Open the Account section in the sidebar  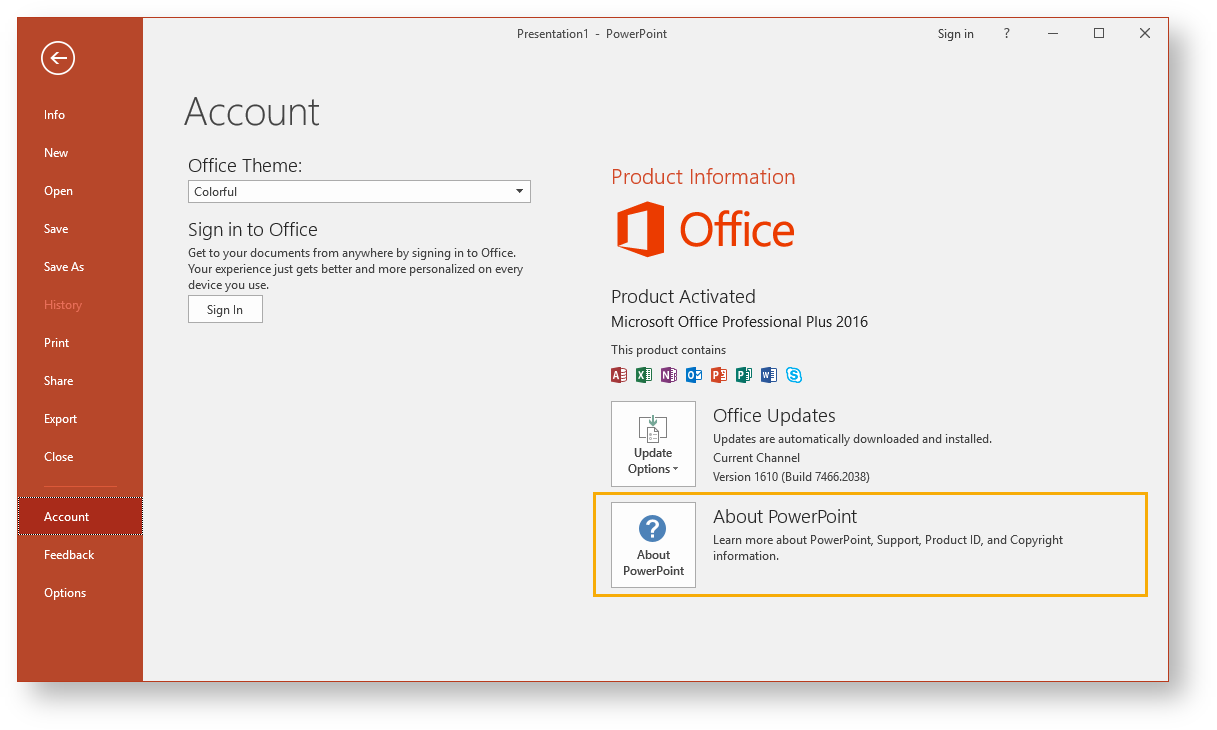(66, 517)
